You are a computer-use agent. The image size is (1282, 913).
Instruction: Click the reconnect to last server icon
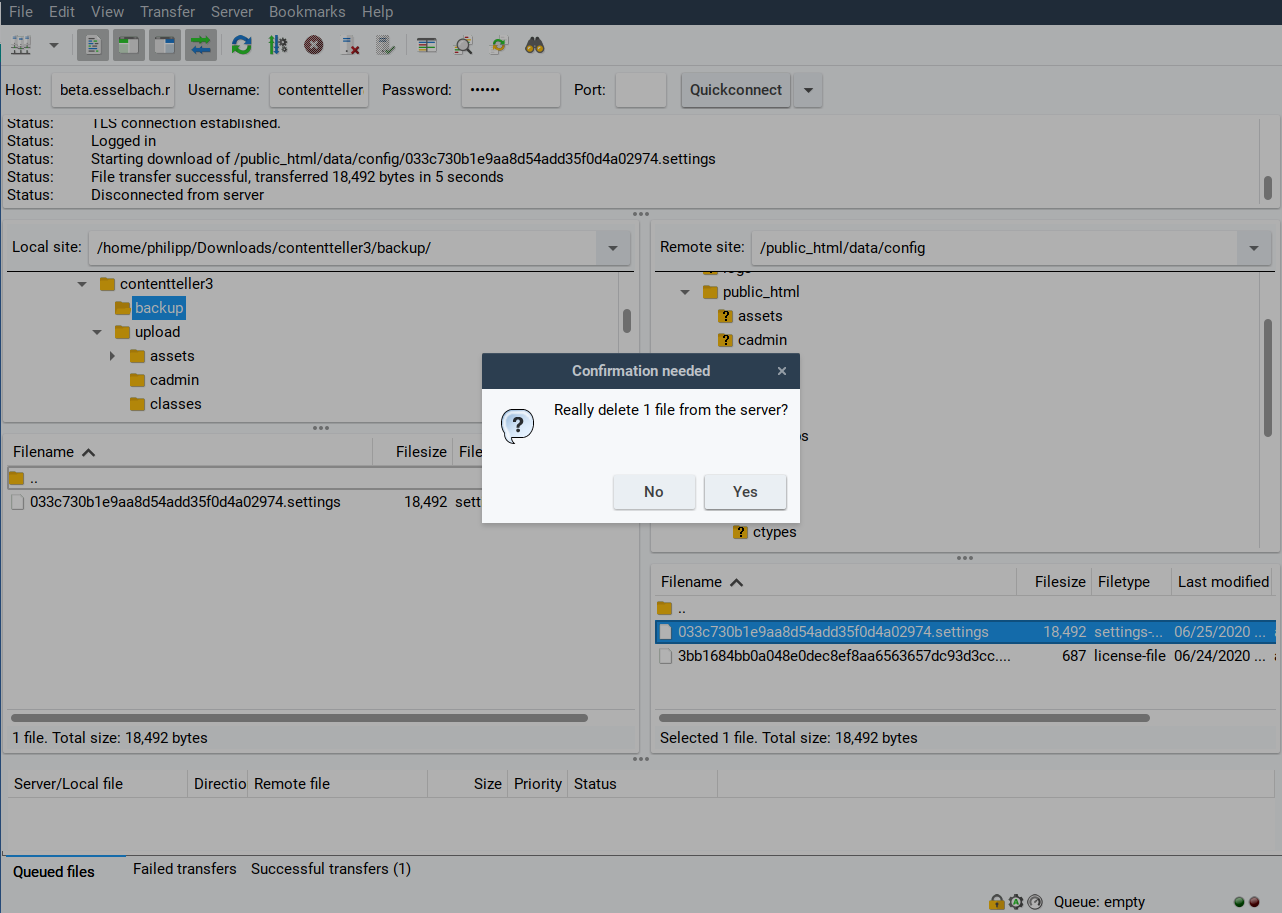point(386,45)
